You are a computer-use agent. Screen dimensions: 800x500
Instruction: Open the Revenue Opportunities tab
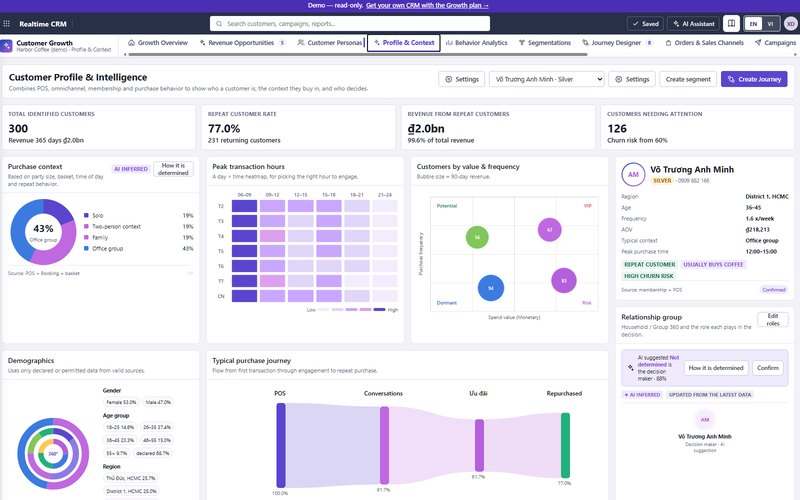(x=242, y=43)
